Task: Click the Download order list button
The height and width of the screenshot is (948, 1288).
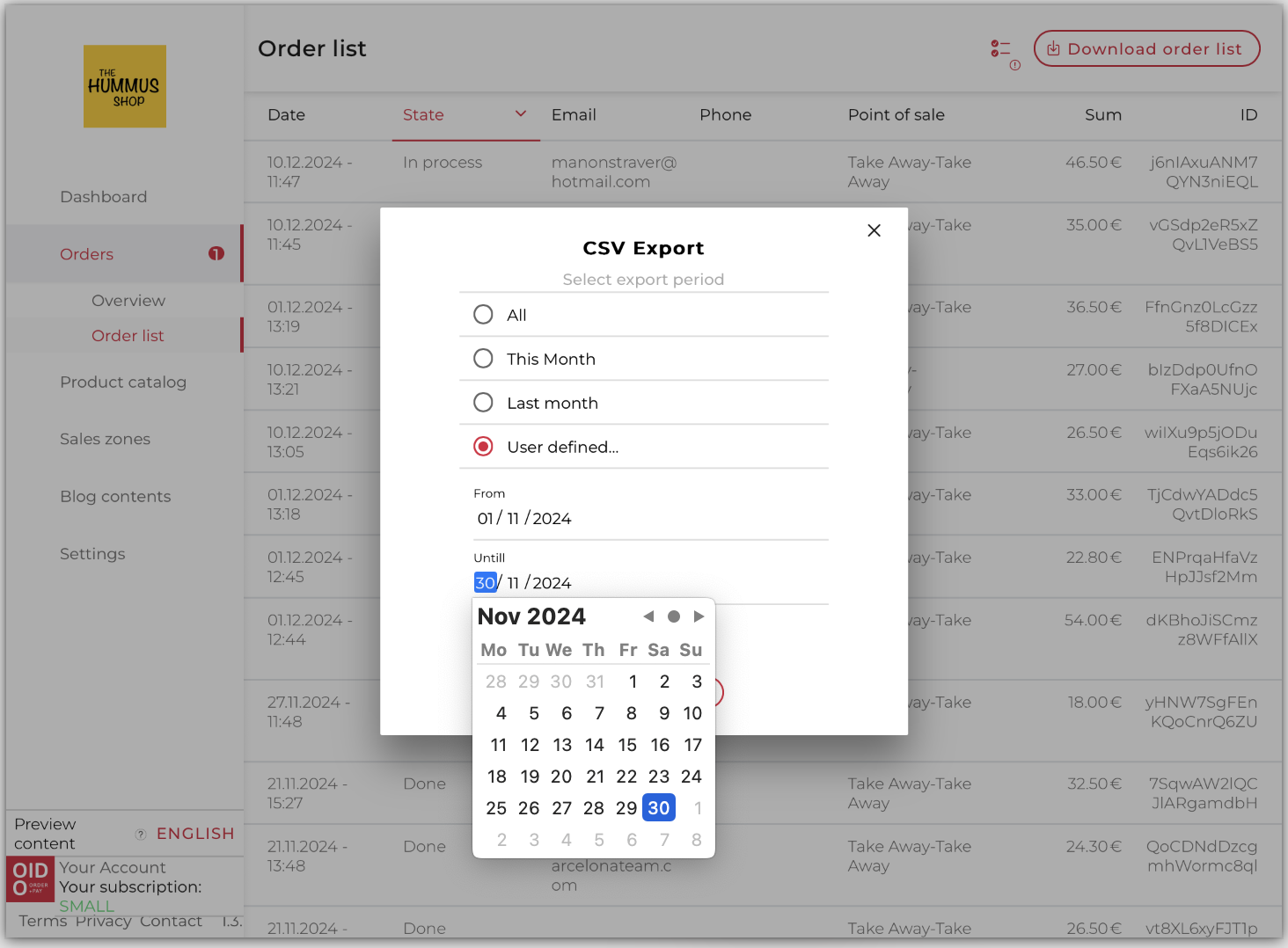Action: click(x=1146, y=49)
